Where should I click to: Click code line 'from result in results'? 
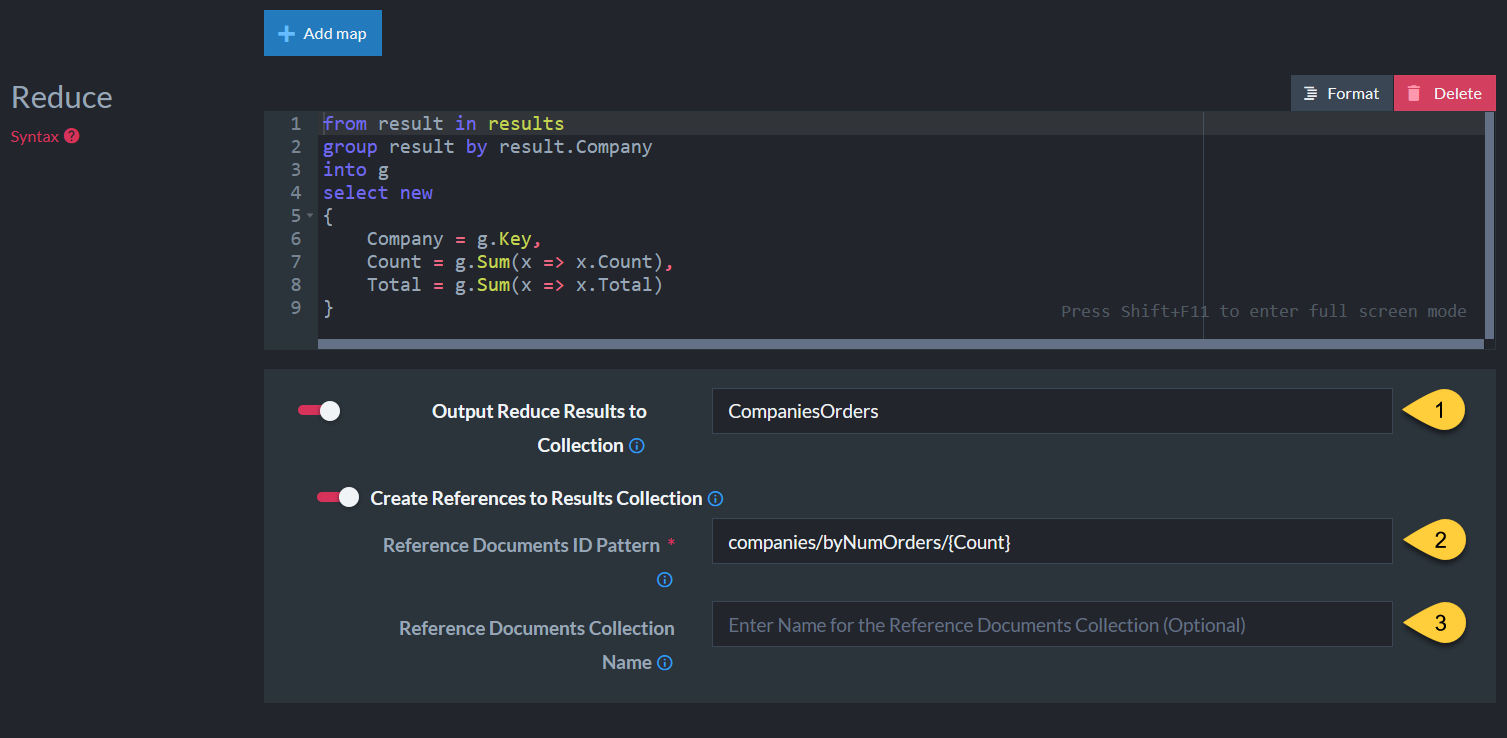[443, 124]
